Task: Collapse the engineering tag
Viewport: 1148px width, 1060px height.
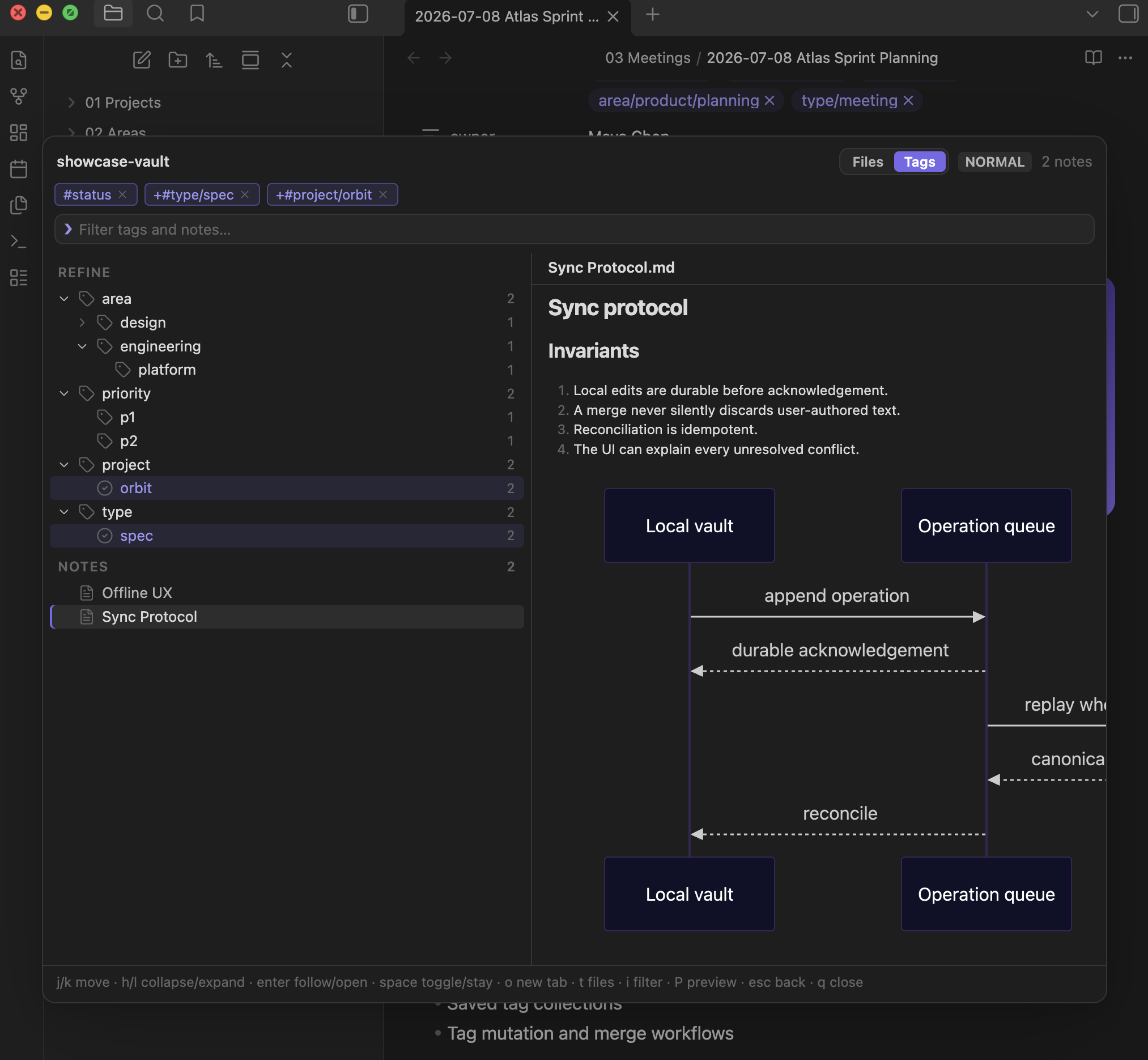Action: (x=82, y=346)
